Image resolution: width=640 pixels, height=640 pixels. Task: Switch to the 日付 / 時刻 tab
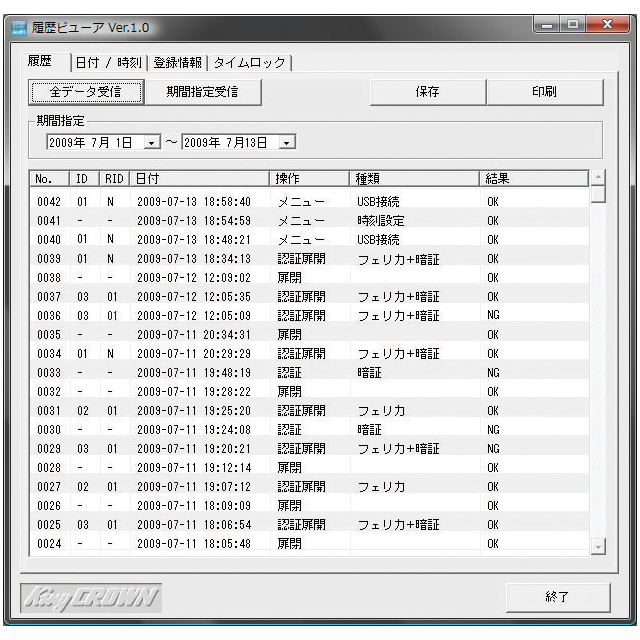point(110,62)
